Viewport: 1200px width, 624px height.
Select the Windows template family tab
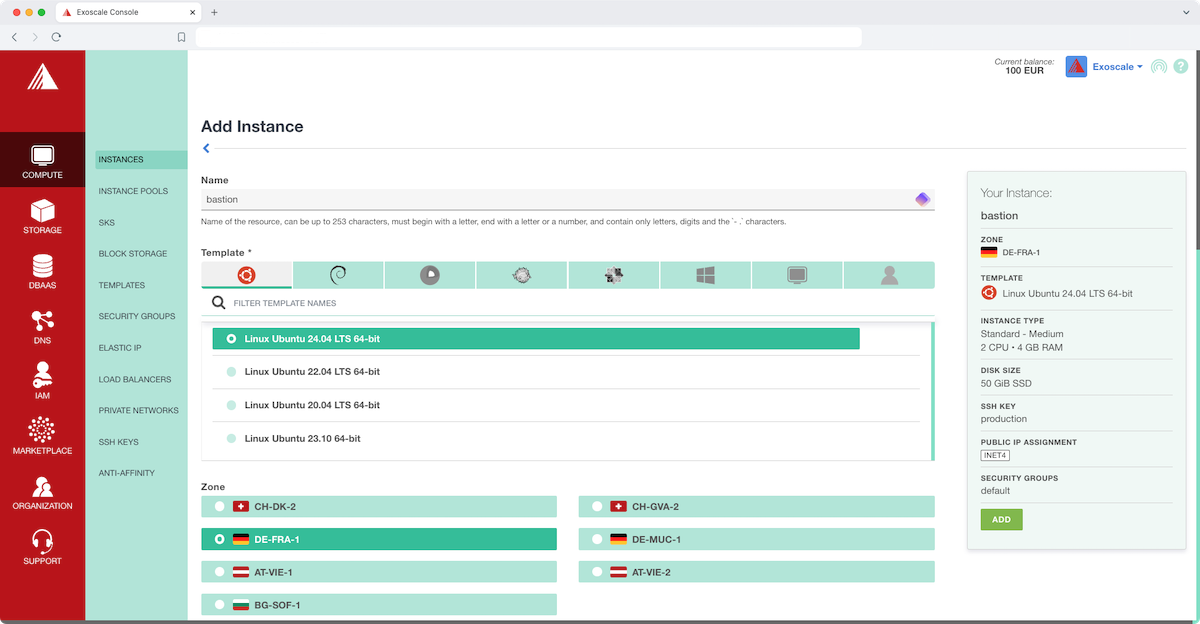click(x=706, y=275)
